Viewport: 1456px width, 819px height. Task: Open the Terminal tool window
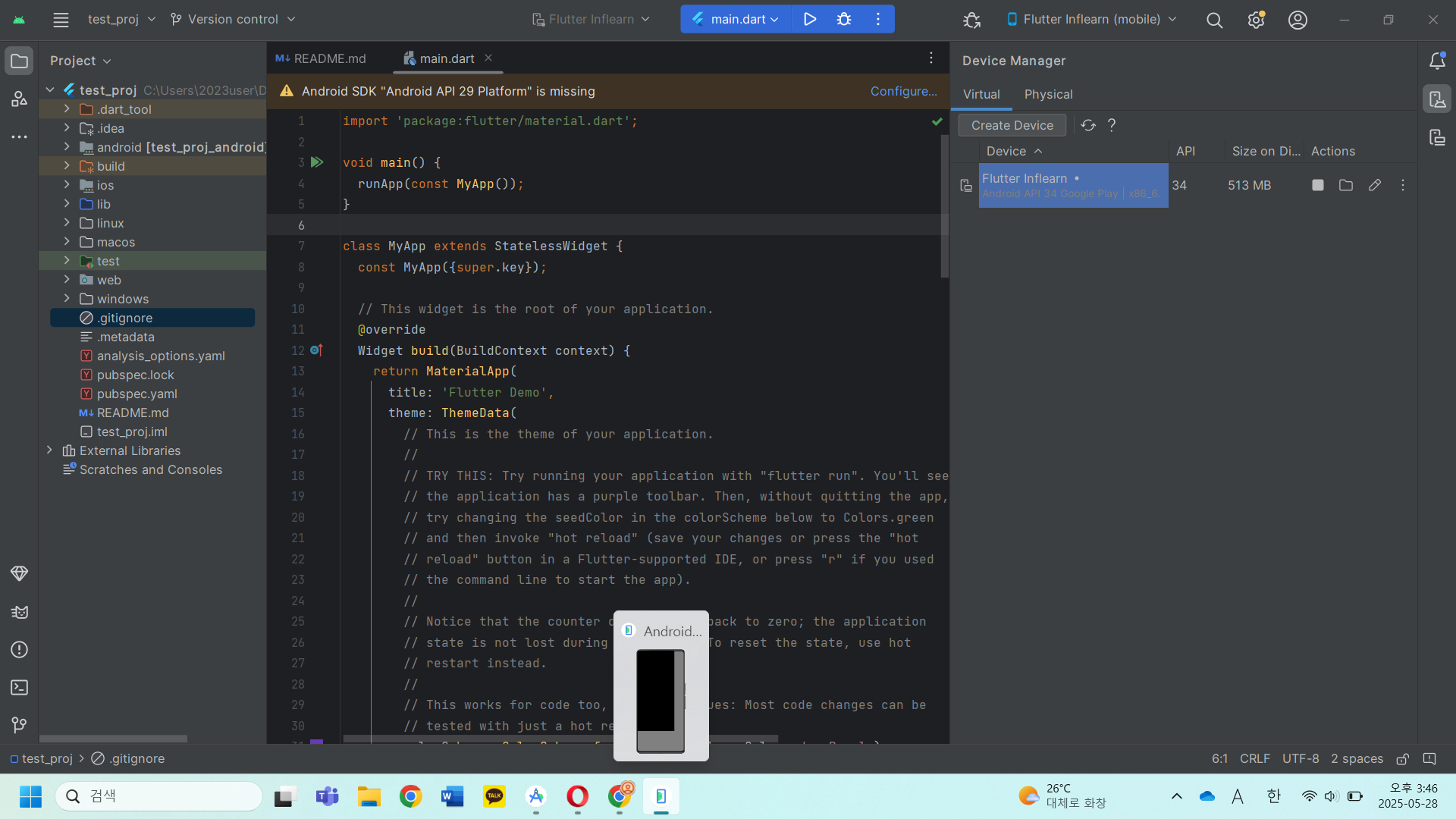pos(19,688)
